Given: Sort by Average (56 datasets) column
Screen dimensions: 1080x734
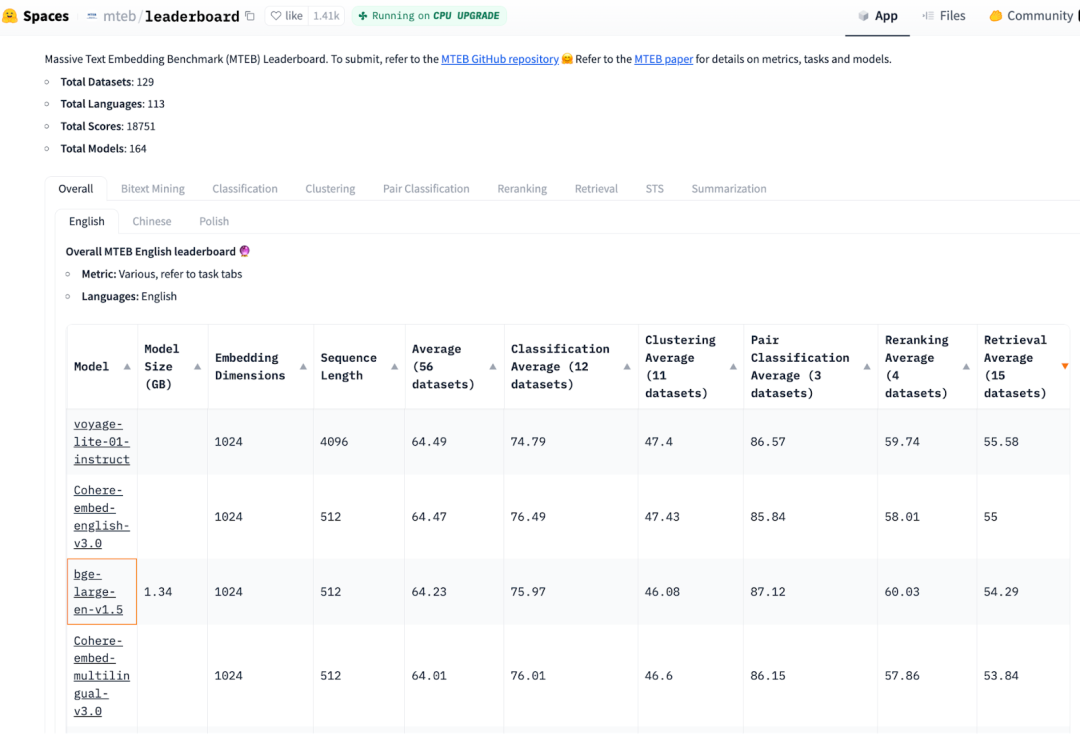Looking at the screenshot, I should pyautogui.click(x=494, y=367).
